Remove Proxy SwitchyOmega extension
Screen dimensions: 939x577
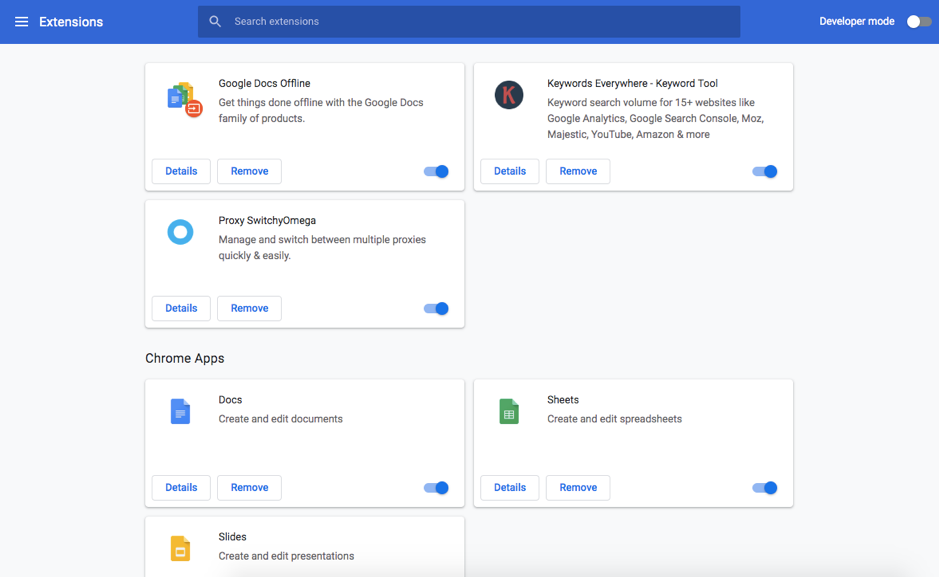[x=249, y=308]
